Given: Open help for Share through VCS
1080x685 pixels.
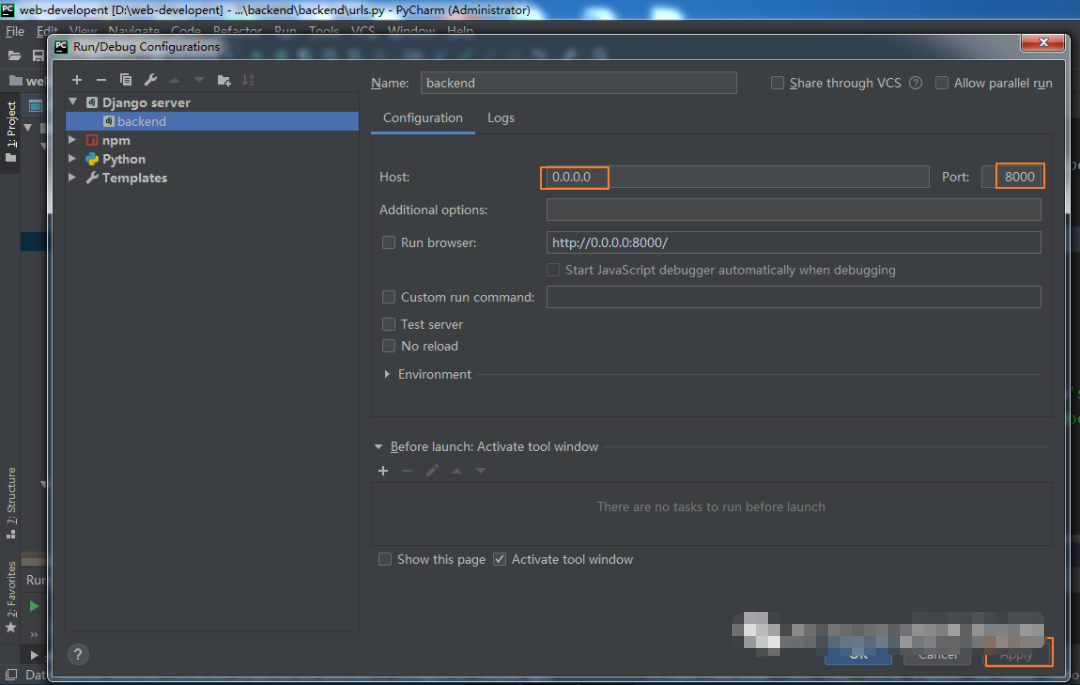Looking at the screenshot, I should 915,83.
